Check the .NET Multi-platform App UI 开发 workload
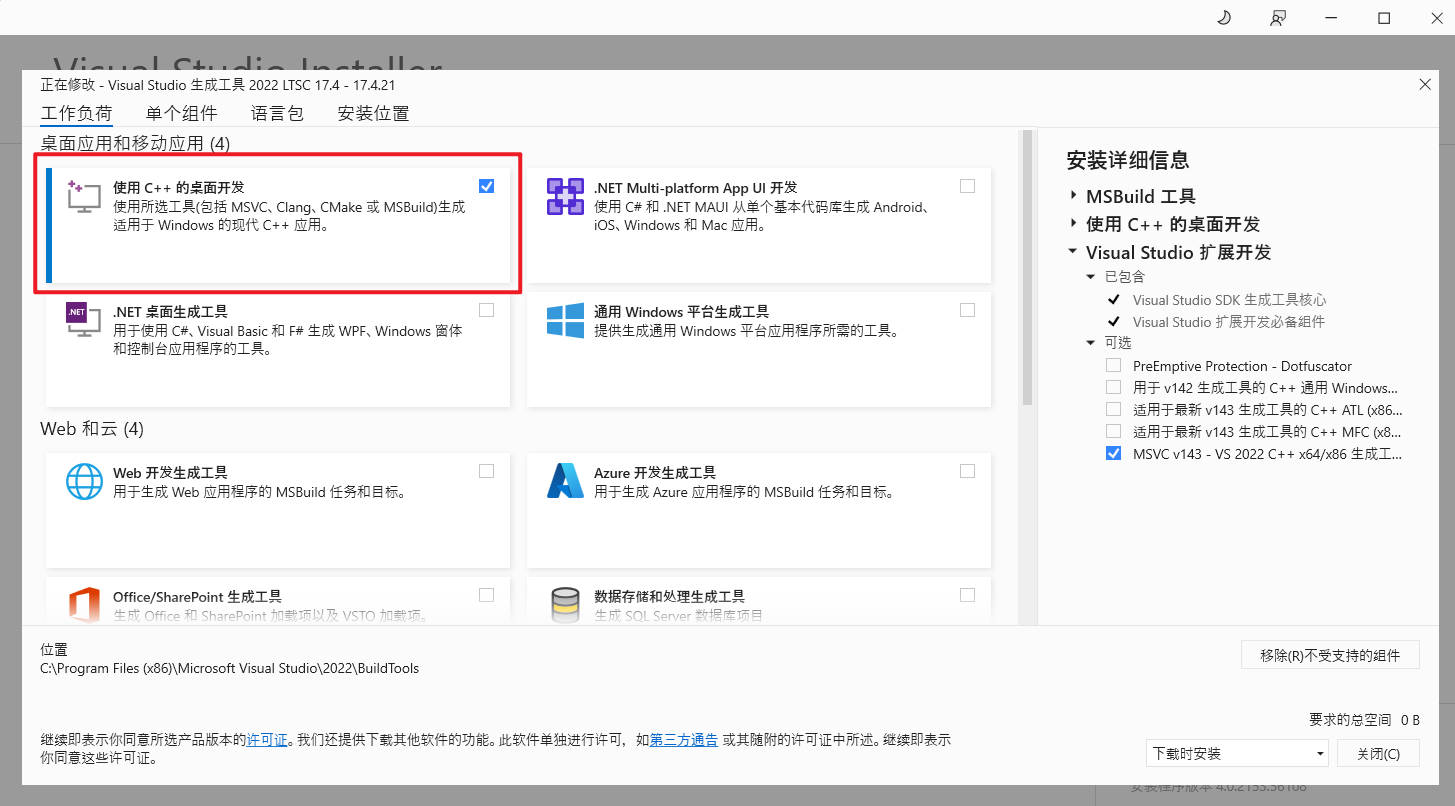 pyautogui.click(x=967, y=186)
